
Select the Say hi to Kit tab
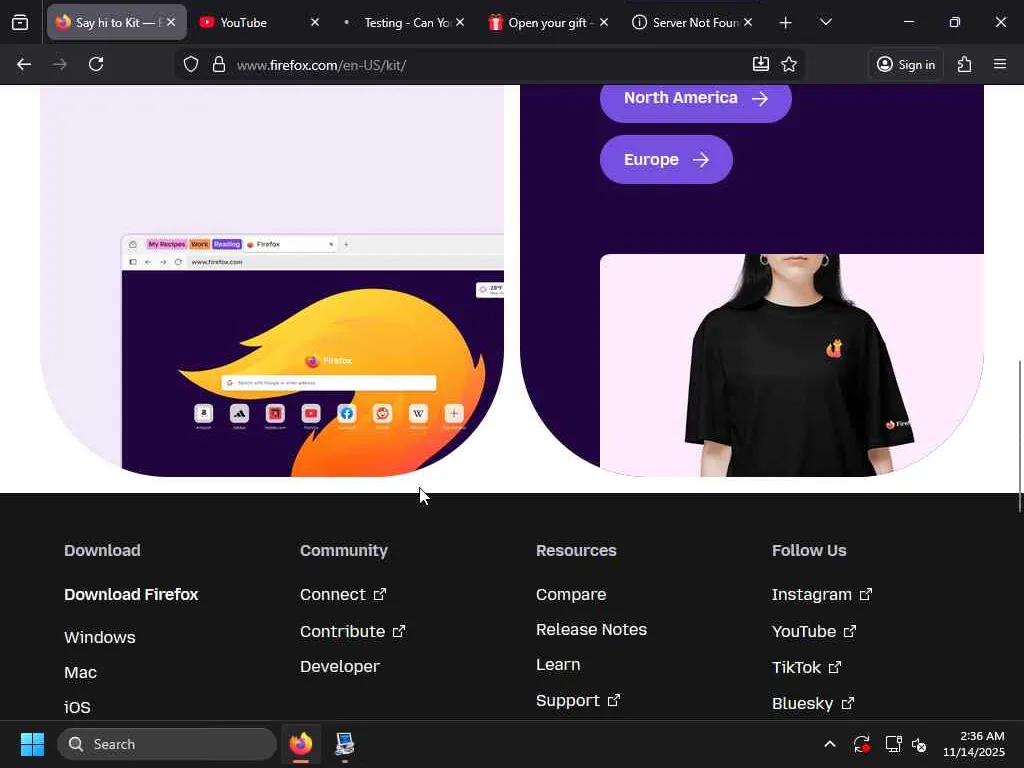pos(116,22)
